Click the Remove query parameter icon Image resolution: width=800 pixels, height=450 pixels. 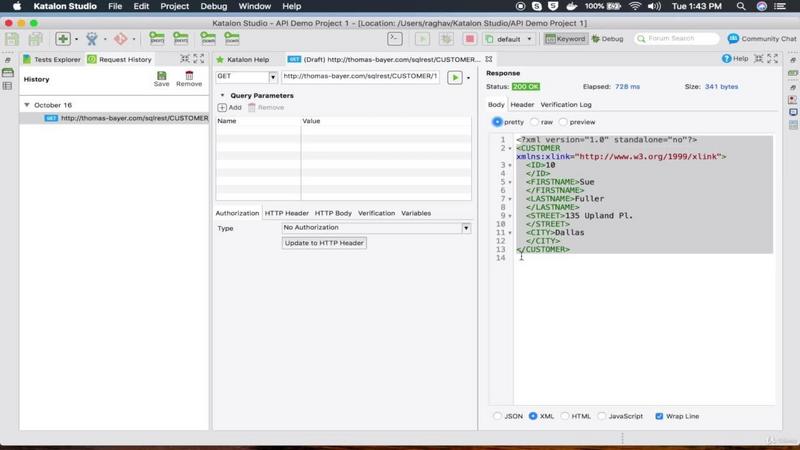tap(252, 108)
